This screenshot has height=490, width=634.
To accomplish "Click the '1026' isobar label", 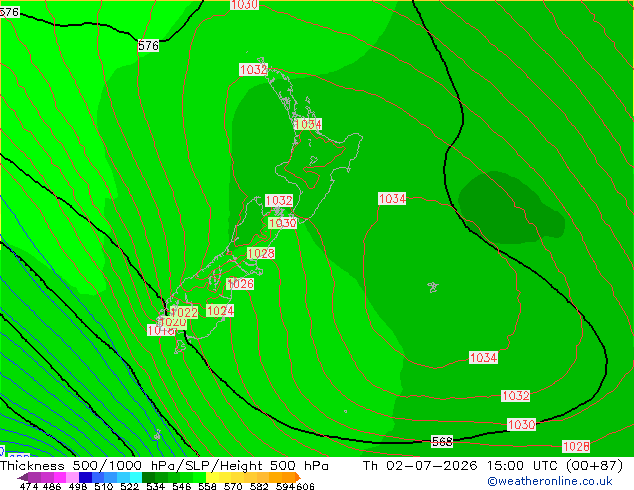I will click(x=240, y=284).
